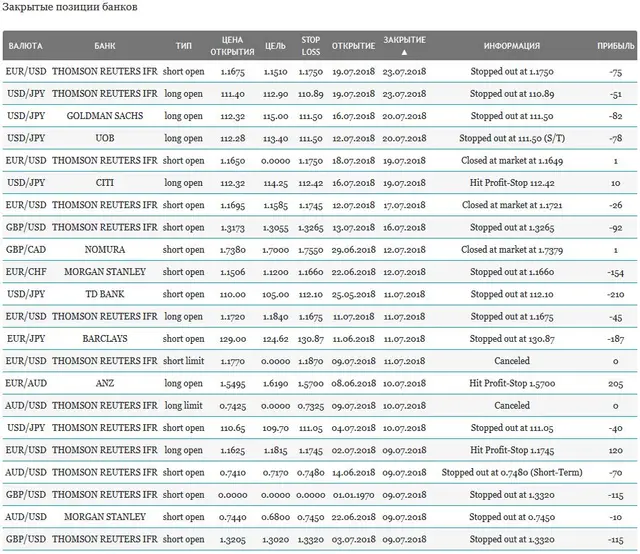Click 'Stopped out at 1.1750' info cell

[512, 71]
